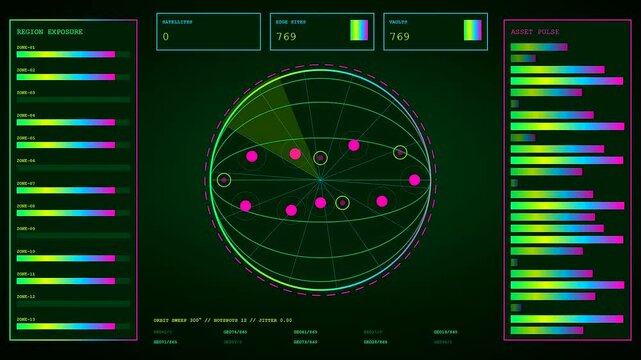Select the pink hotspot directly below the radar center
641x360 pixels.
click(x=320, y=202)
